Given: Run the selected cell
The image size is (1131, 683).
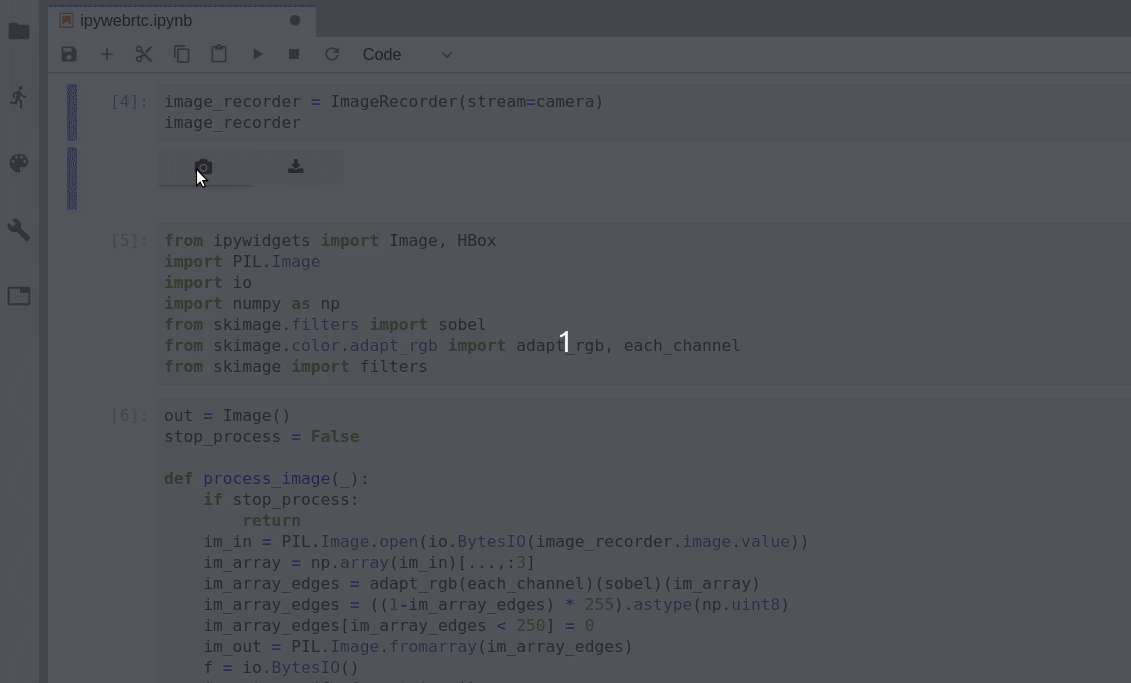Looking at the screenshot, I should tap(257, 55).
